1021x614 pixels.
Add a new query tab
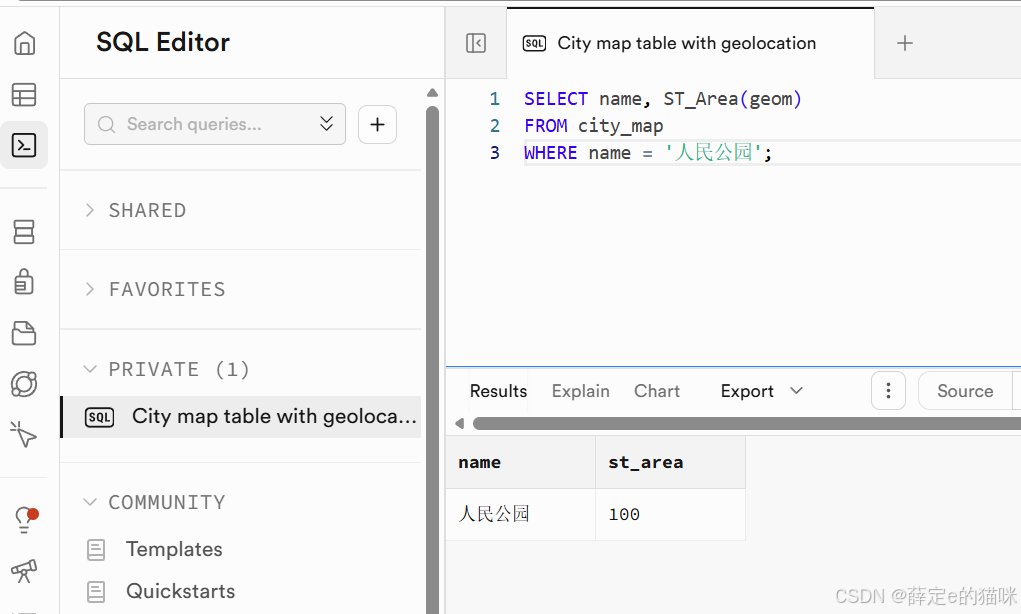[904, 43]
